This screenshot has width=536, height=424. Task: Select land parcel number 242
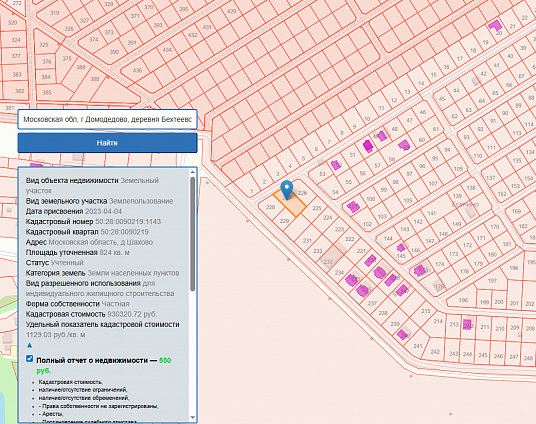point(435,351)
